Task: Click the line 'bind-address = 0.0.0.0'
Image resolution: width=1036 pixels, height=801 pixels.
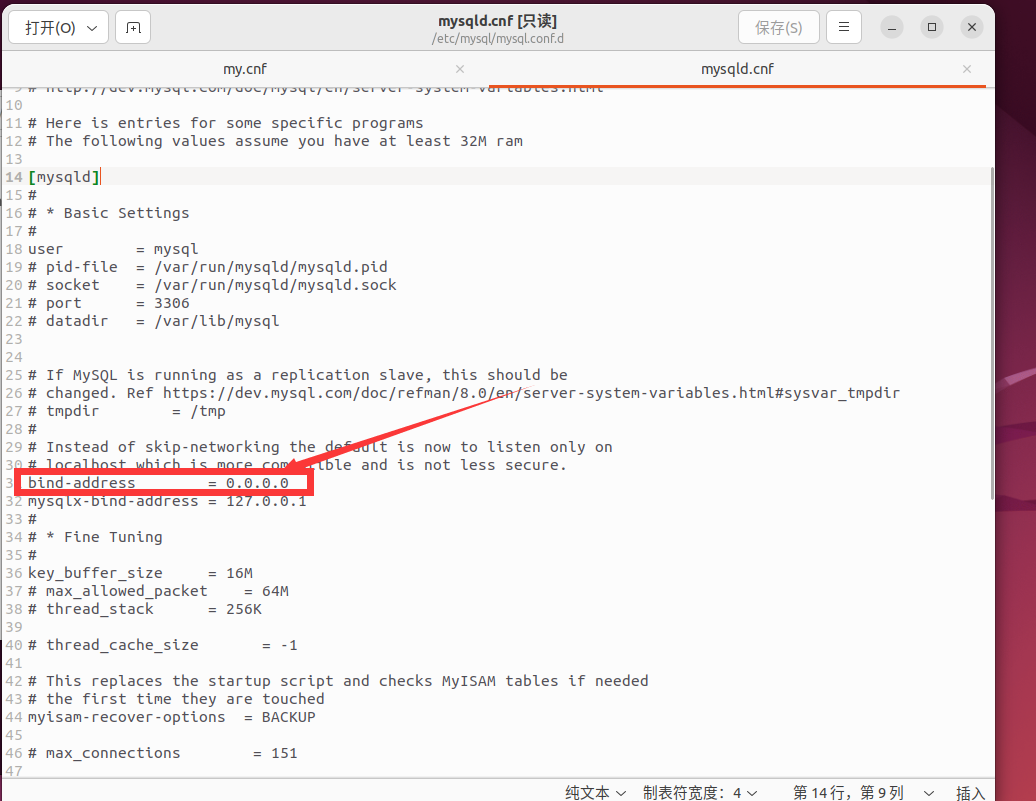Action: [158, 483]
